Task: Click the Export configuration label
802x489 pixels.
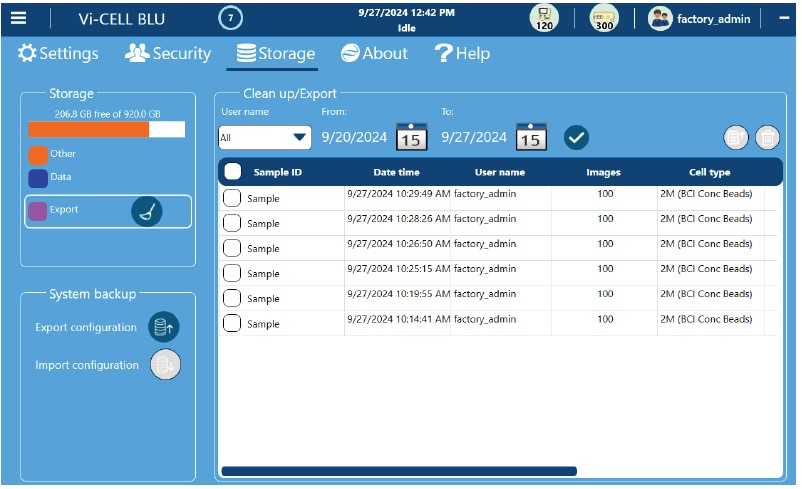Action: click(86, 327)
